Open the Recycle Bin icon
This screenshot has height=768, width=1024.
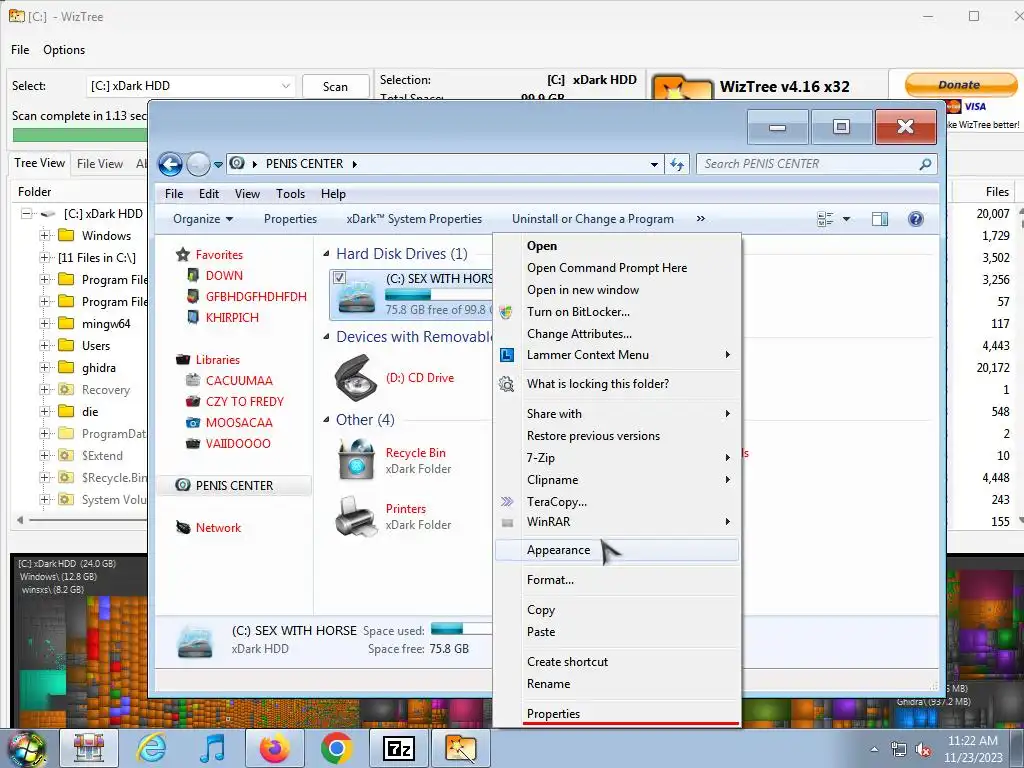[356, 459]
